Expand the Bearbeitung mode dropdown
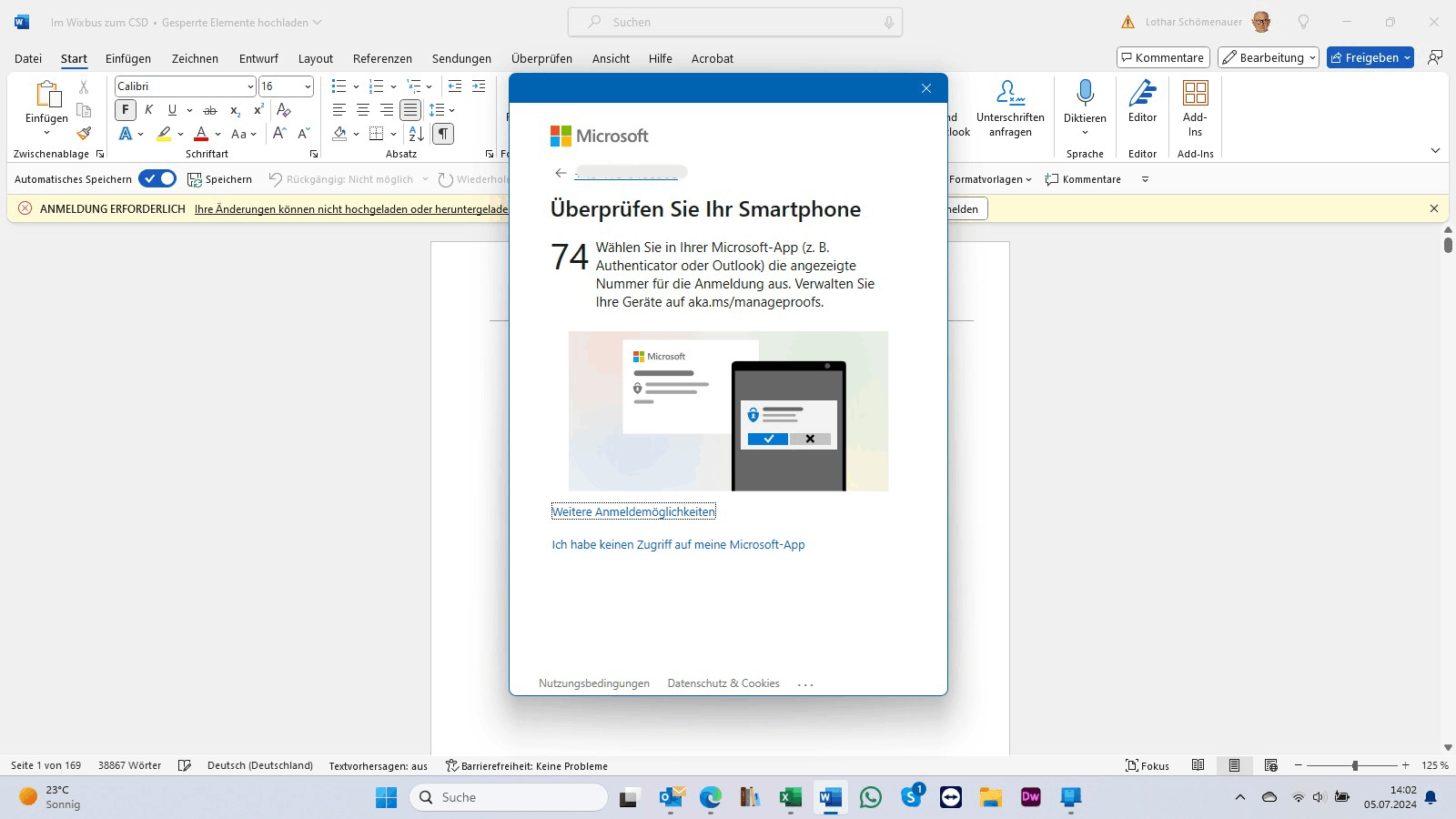Screen dimensions: 1456x819 [x=1269, y=58]
